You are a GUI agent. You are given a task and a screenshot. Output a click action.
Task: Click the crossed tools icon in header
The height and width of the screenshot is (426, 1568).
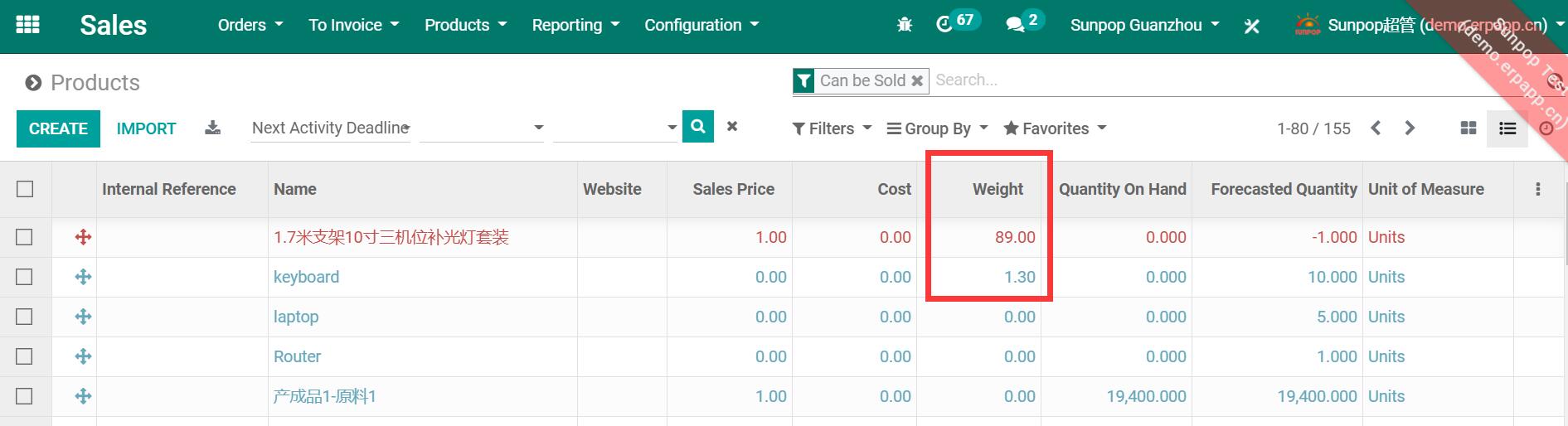[x=1252, y=27]
